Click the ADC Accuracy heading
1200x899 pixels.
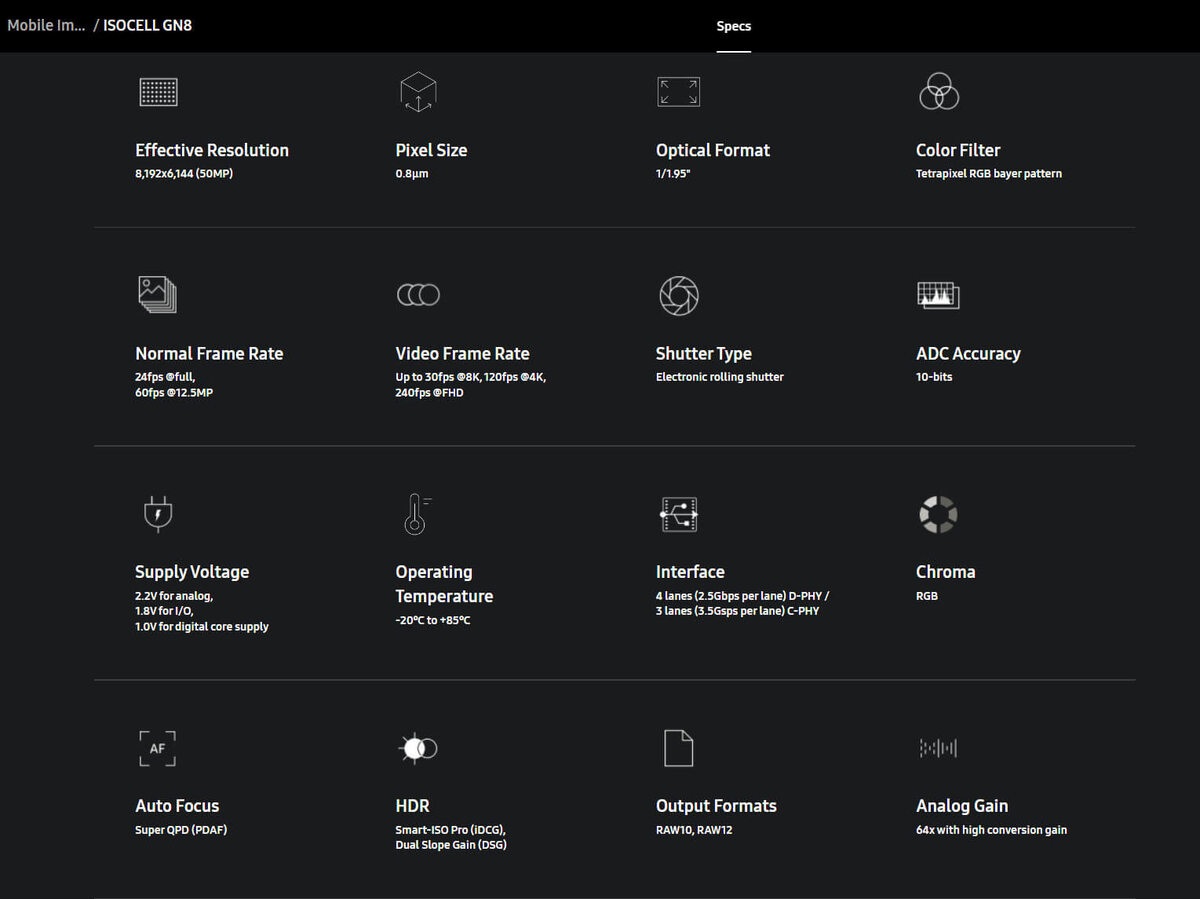pyautogui.click(x=968, y=354)
